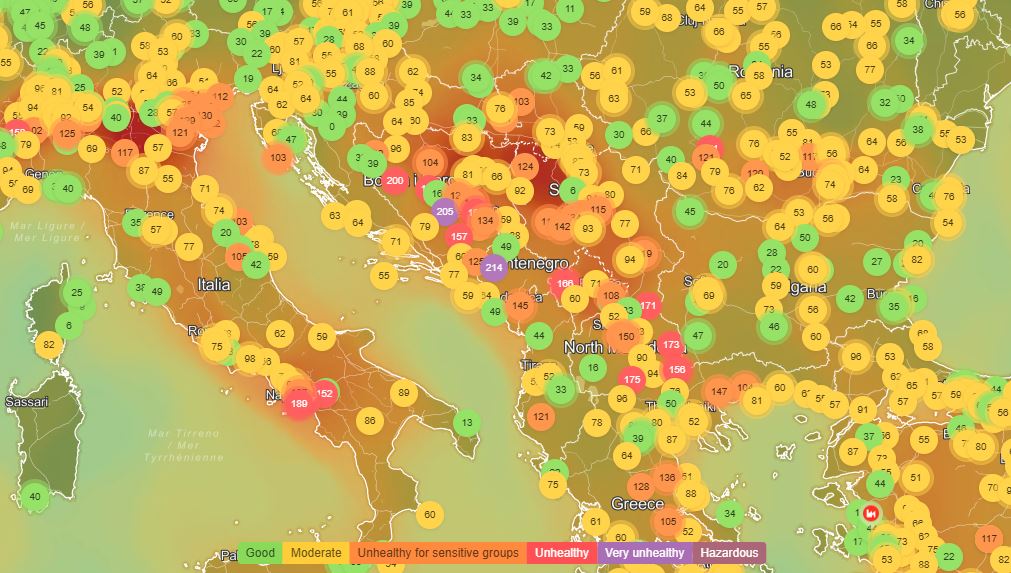The height and width of the screenshot is (573, 1011).
Task: Open the red 166 marker near Montenegro
Action: [565, 283]
